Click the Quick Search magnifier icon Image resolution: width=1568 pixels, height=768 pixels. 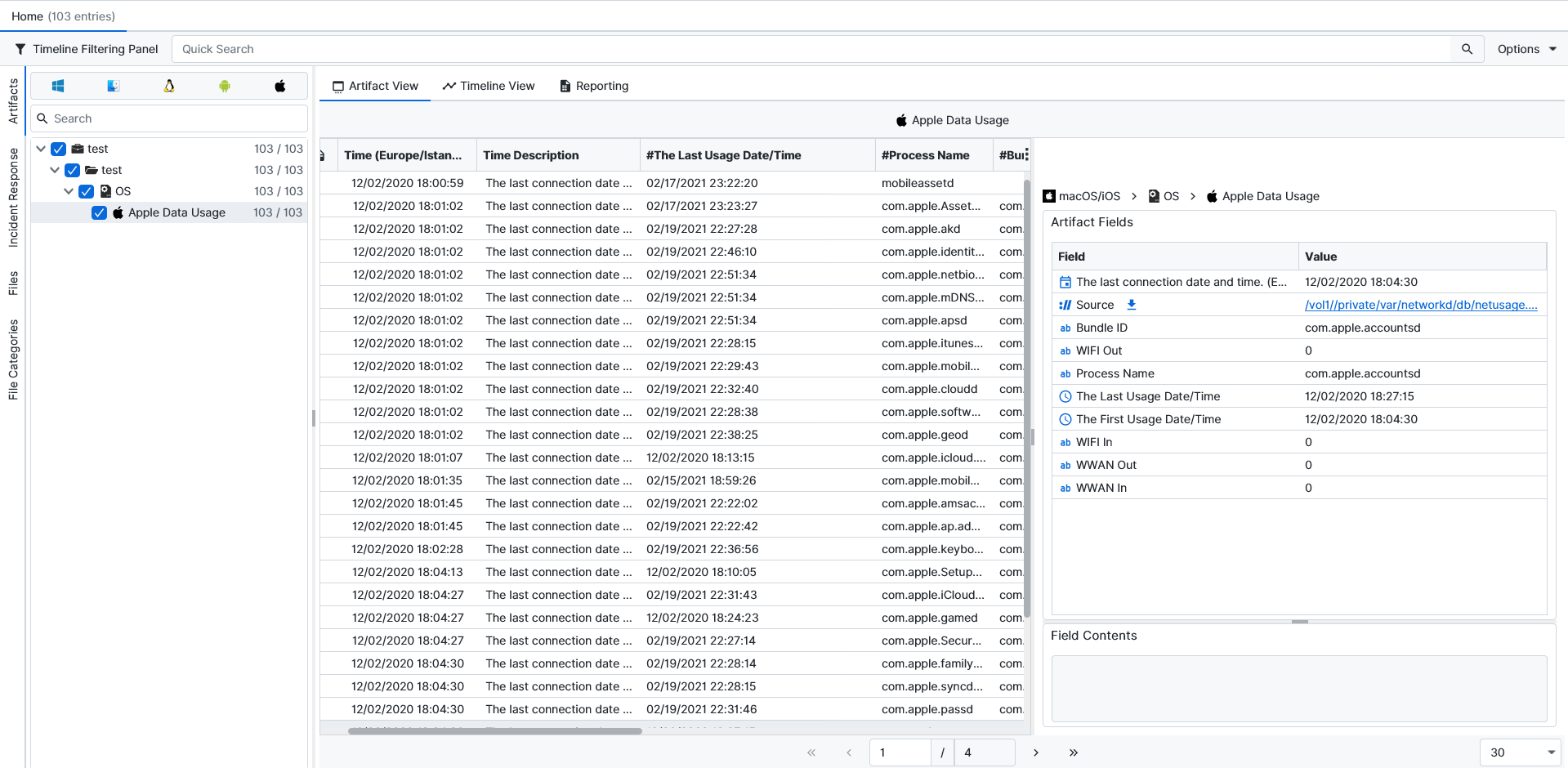1467,49
